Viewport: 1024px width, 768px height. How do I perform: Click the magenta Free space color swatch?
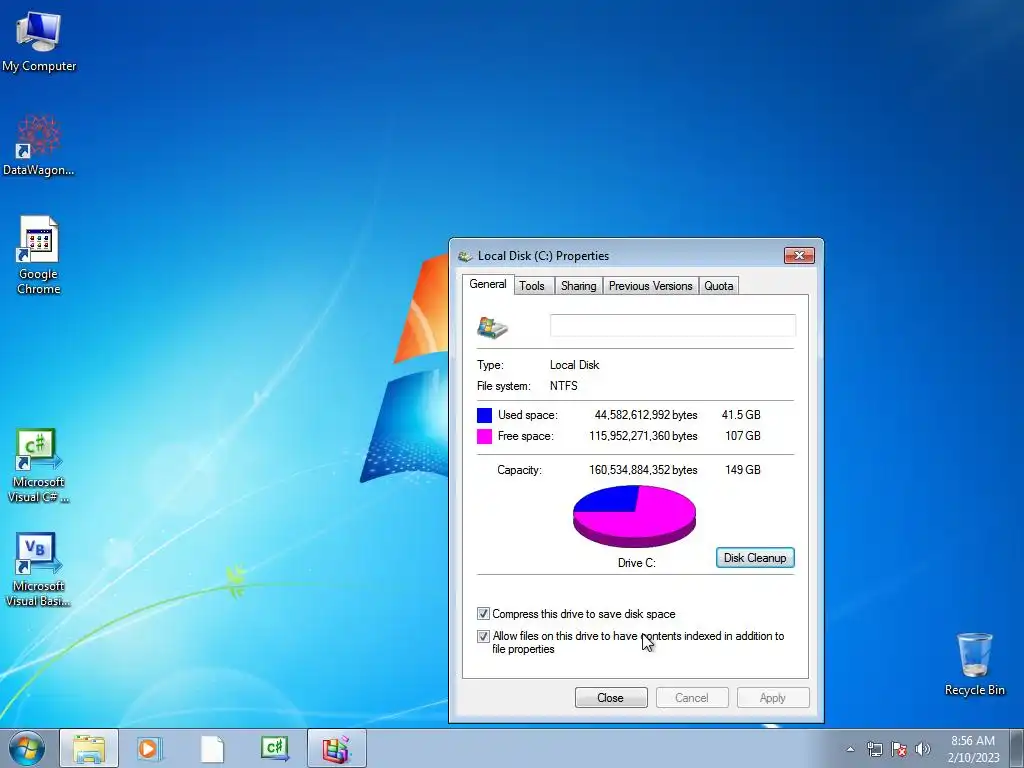pyautogui.click(x=484, y=436)
